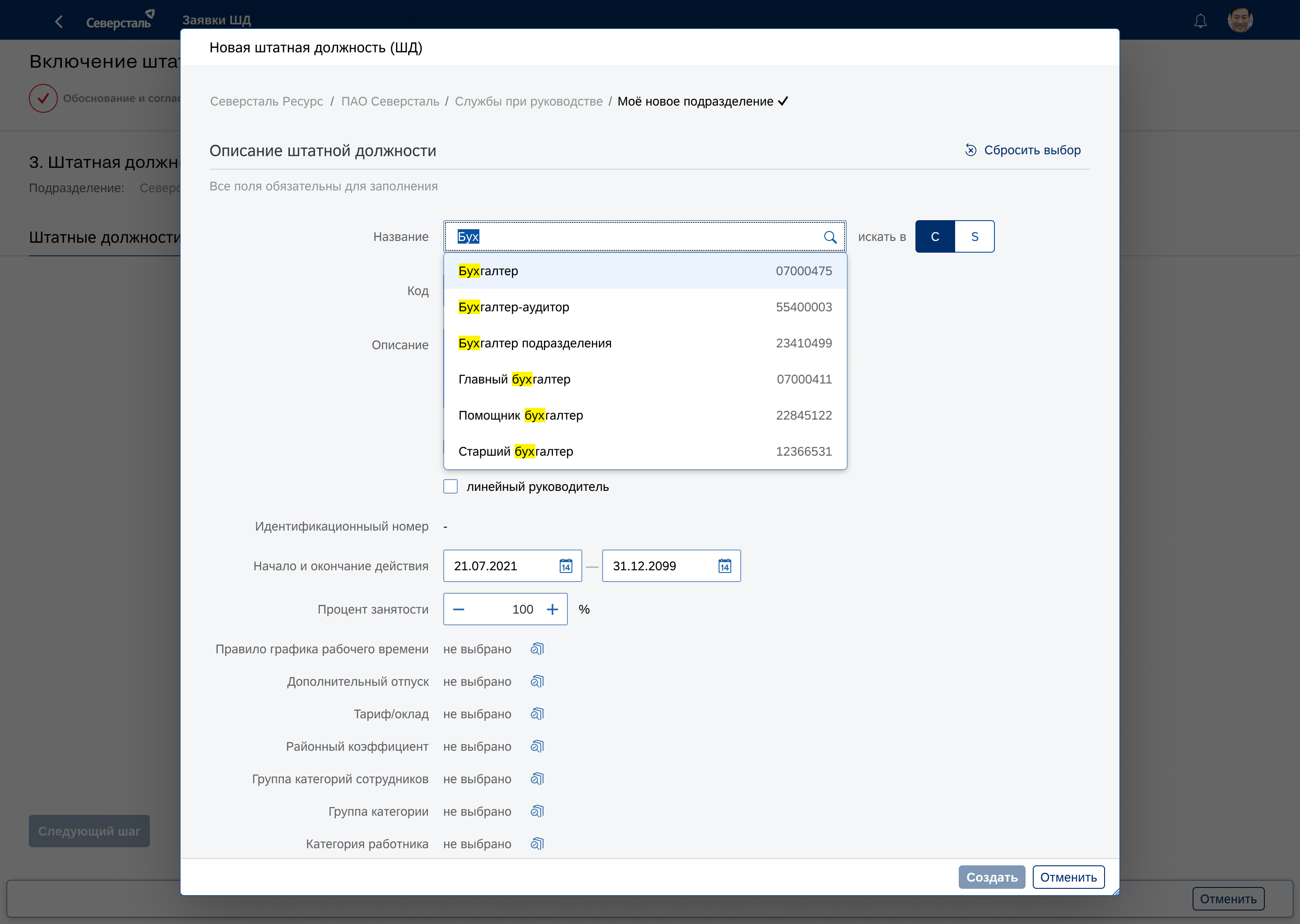1300x924 pixels.
Task: Open the start date calendar picker
Action: click(566, 566)
